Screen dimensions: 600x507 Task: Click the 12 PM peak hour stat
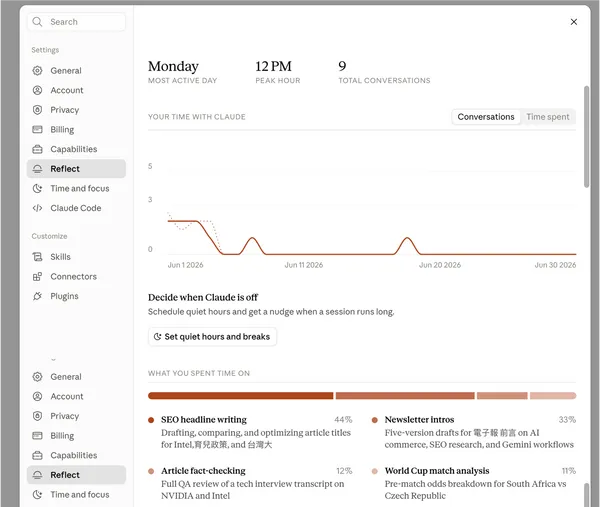[278, 72]
